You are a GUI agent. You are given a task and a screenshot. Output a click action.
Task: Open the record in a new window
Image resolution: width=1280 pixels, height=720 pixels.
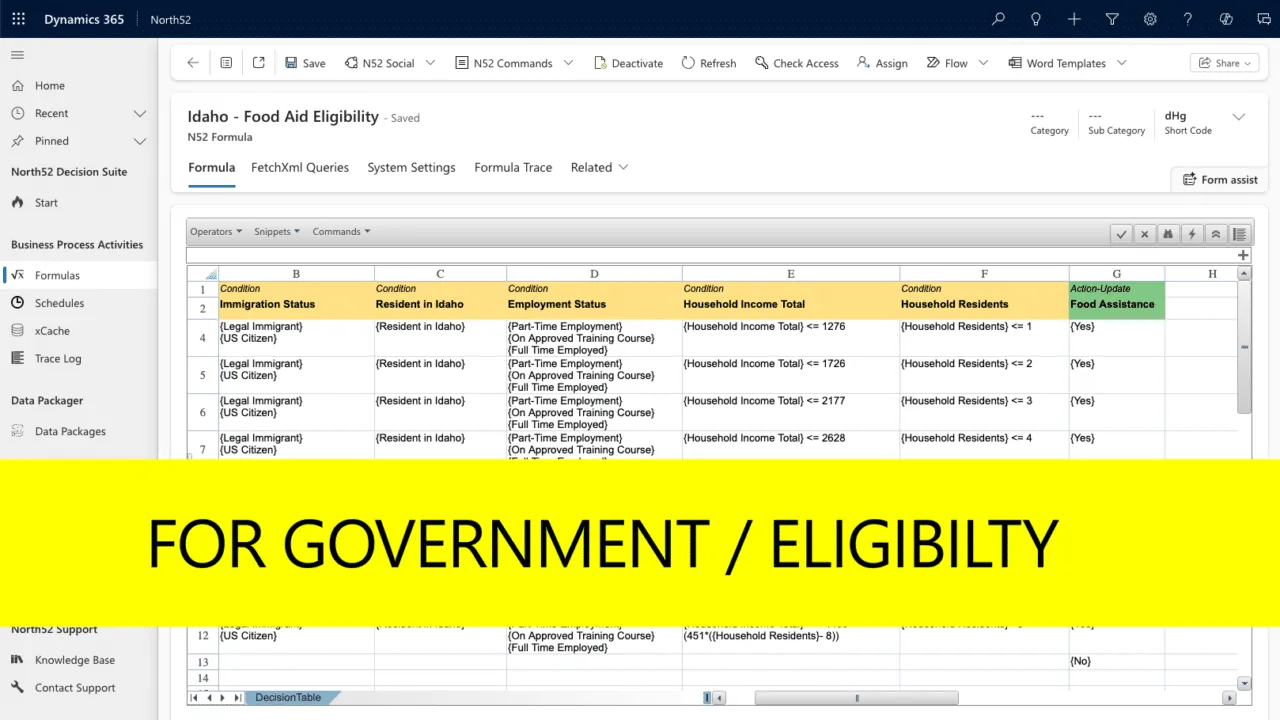[258, 63]
